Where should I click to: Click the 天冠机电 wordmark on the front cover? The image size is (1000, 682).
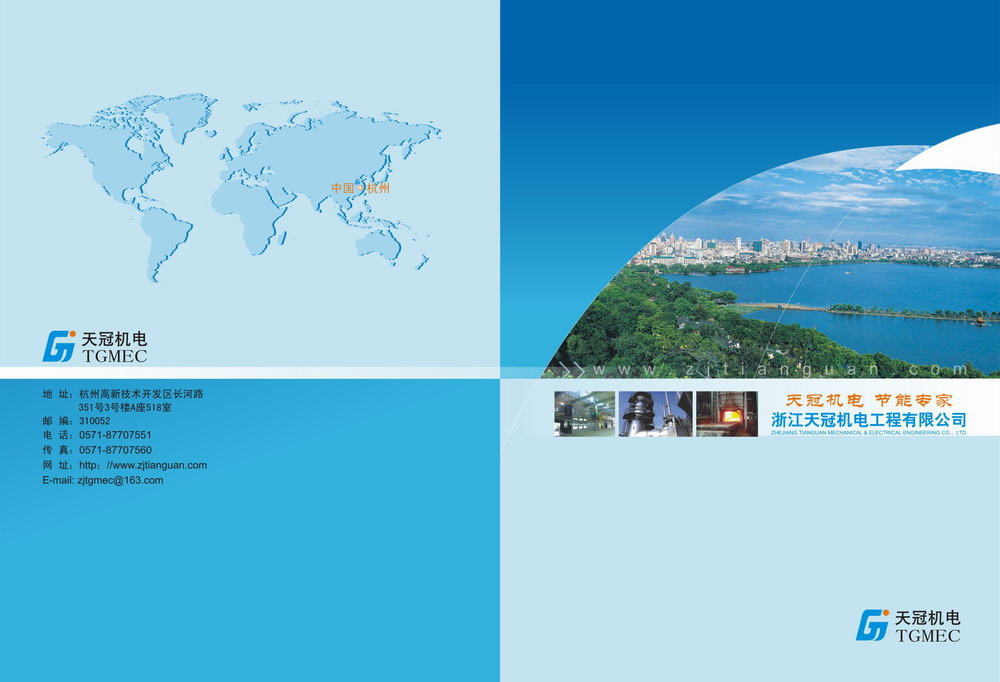[928, 618]
